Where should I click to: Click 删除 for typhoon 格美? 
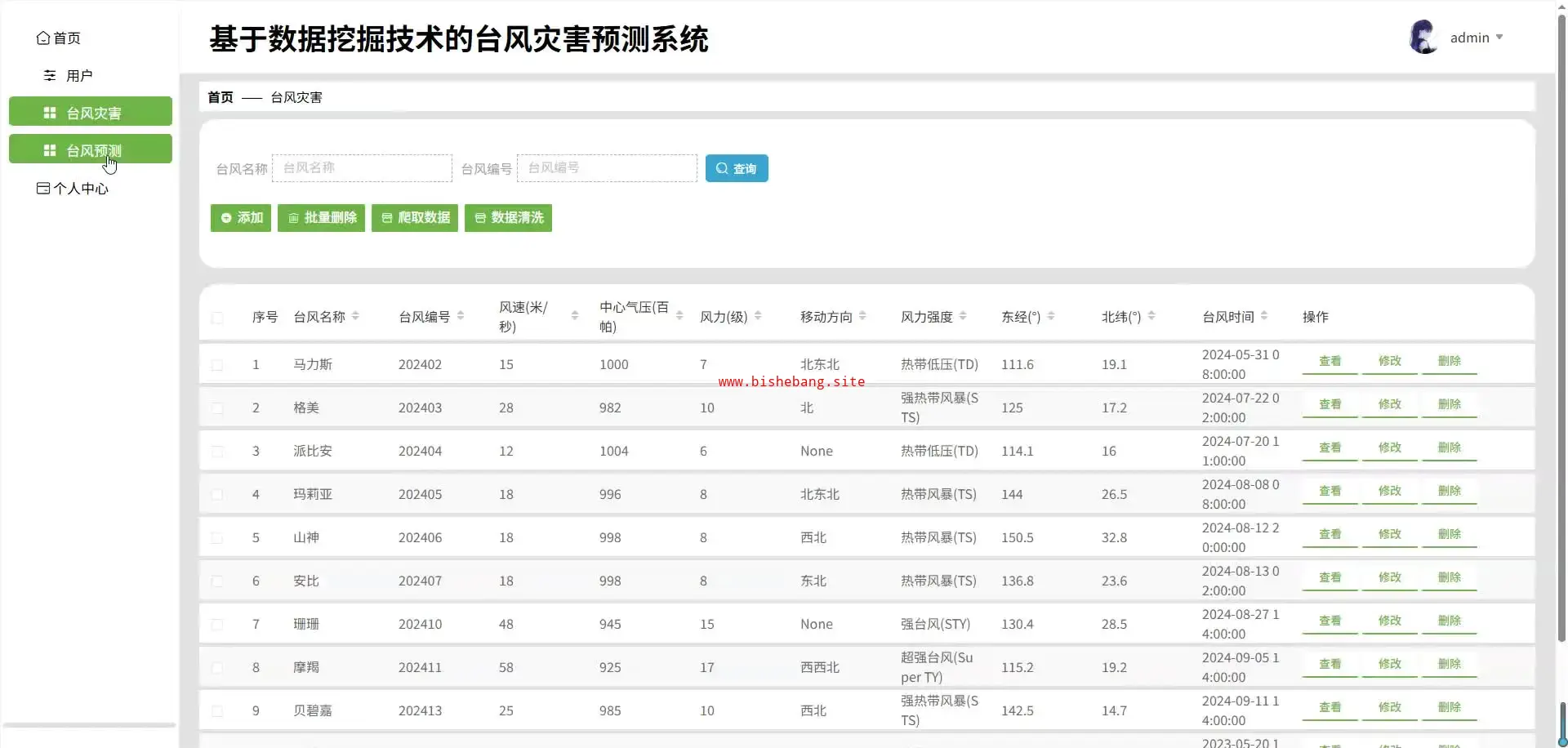tap(1449, 404)
